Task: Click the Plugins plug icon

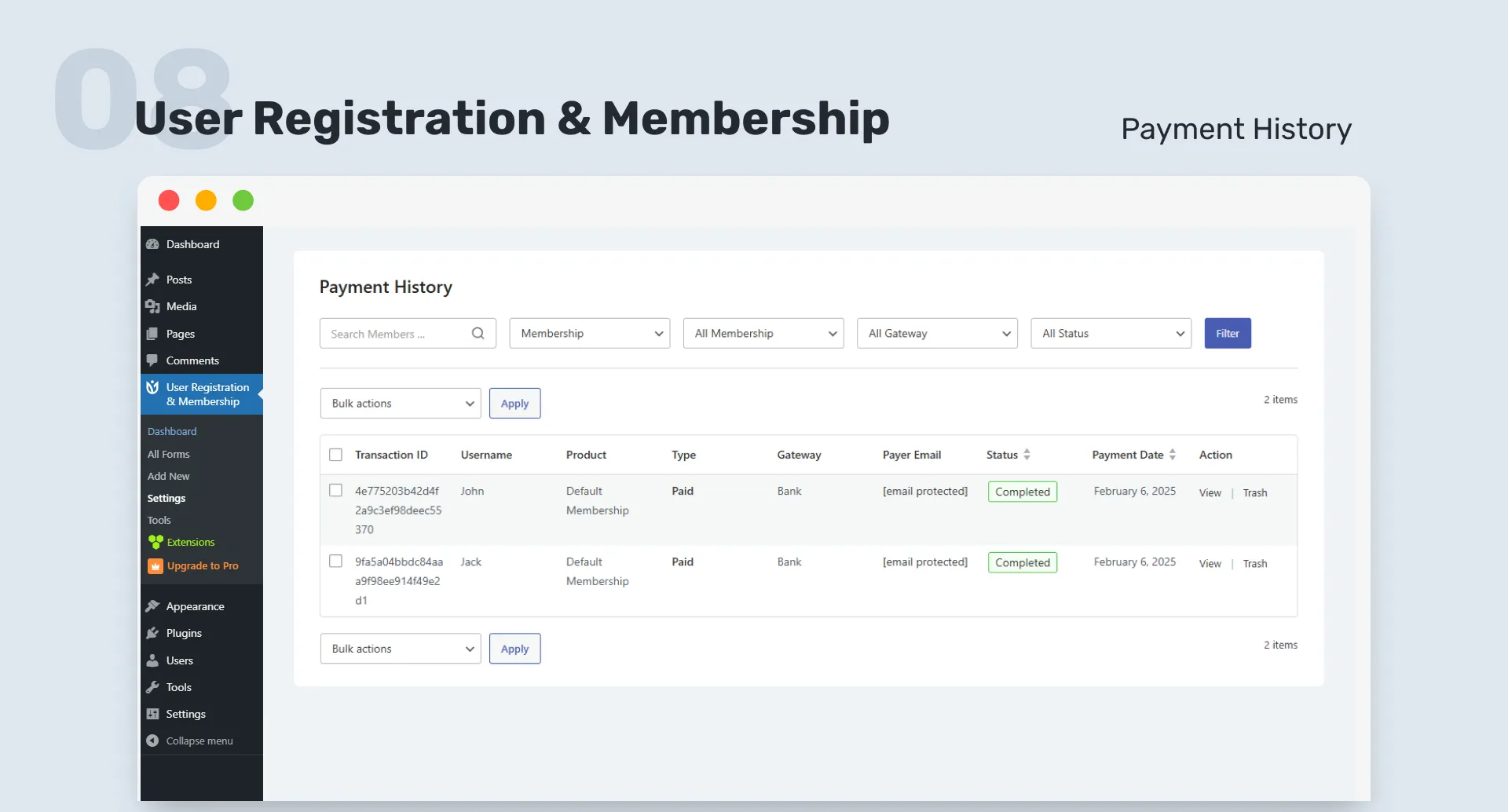Action: pyautogui.click(x=152, y=633)
